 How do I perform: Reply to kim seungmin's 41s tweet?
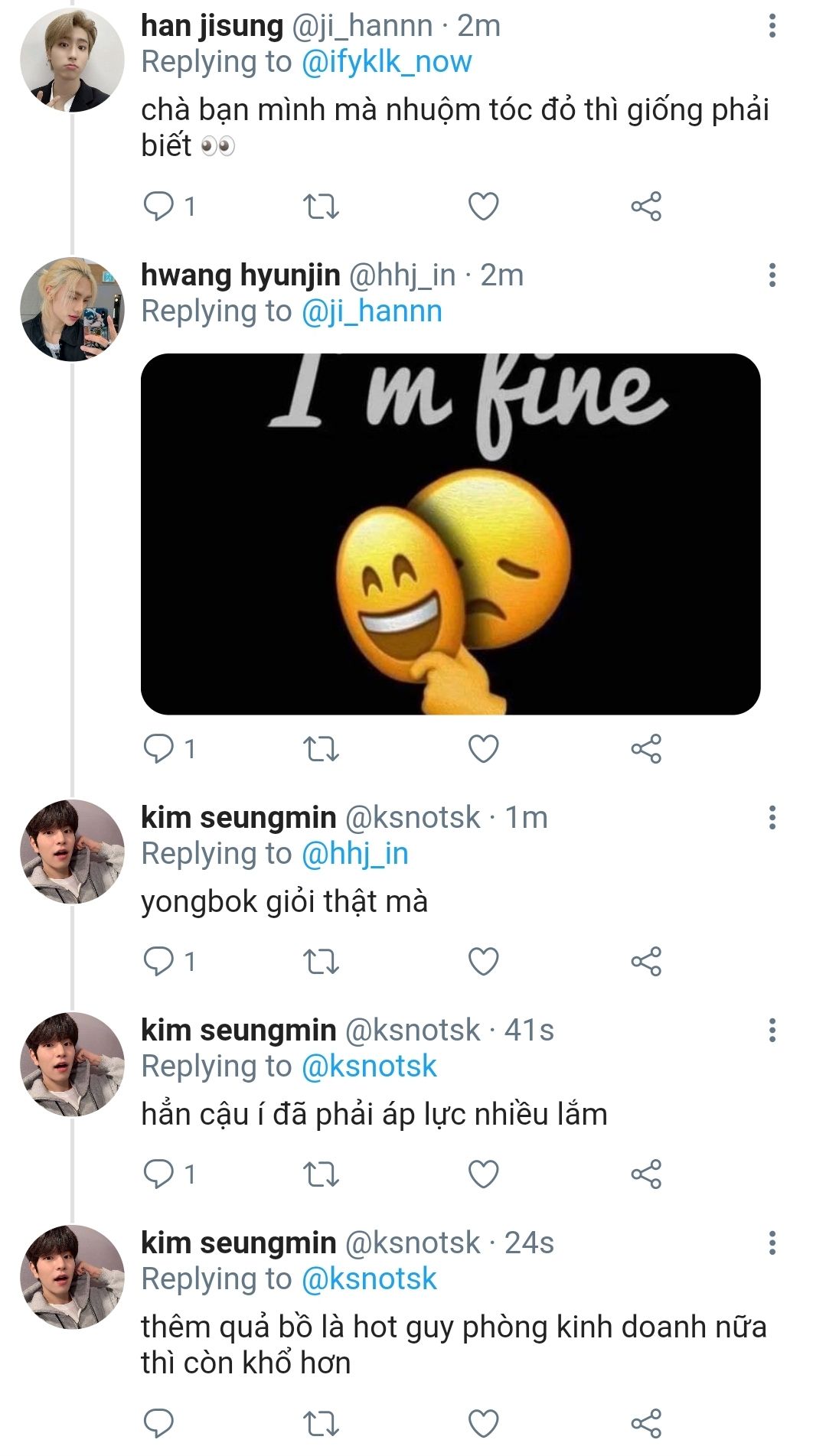[x=159, y=1174]
